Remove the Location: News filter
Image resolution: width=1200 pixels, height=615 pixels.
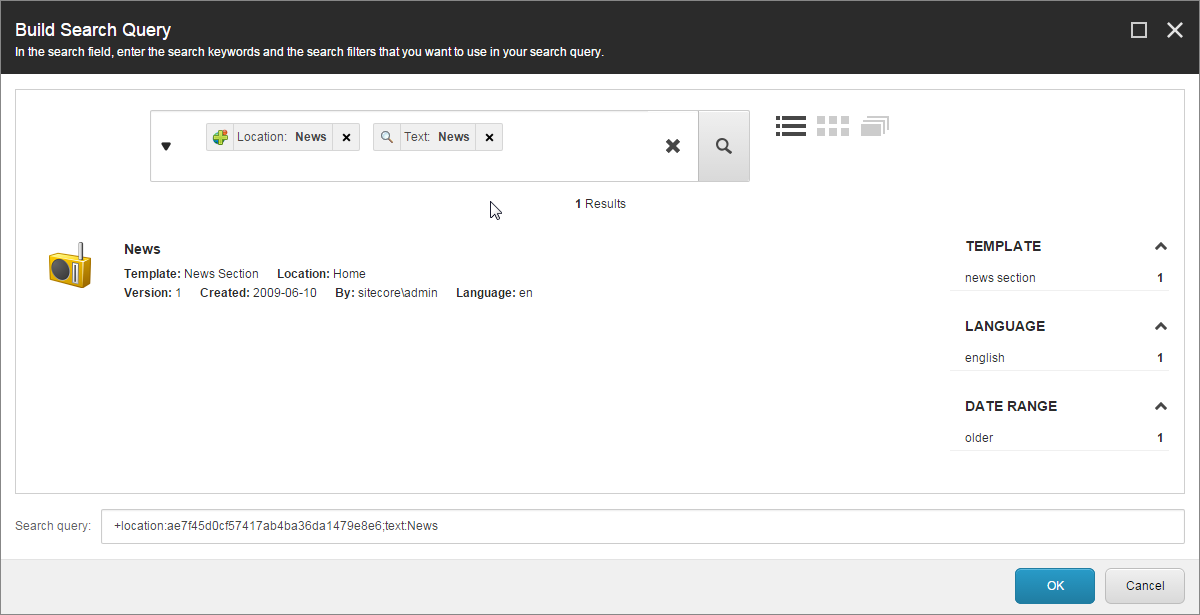[x=346, y=138]
